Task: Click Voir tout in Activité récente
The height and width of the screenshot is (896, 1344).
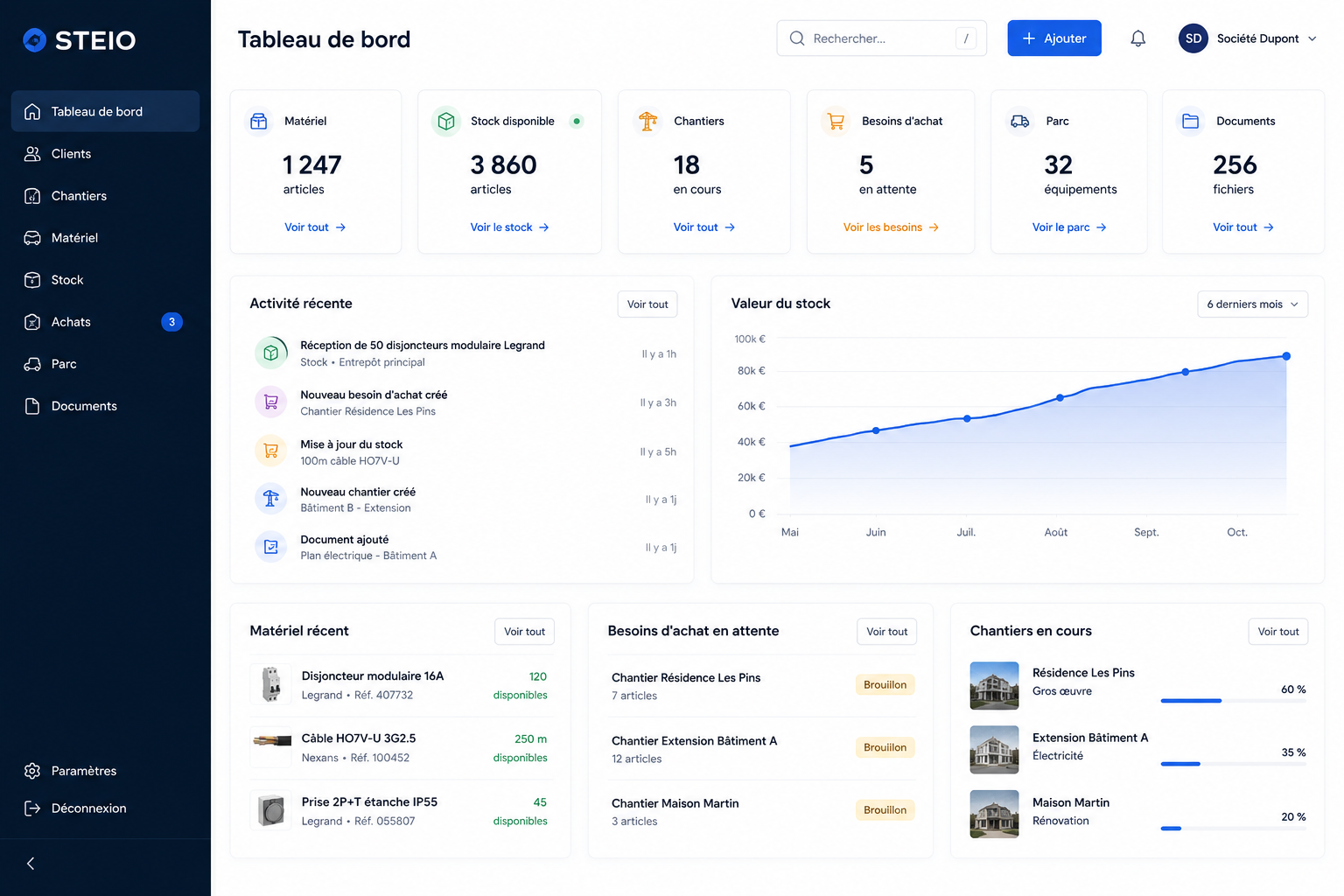Action: (x=647, y=304)
